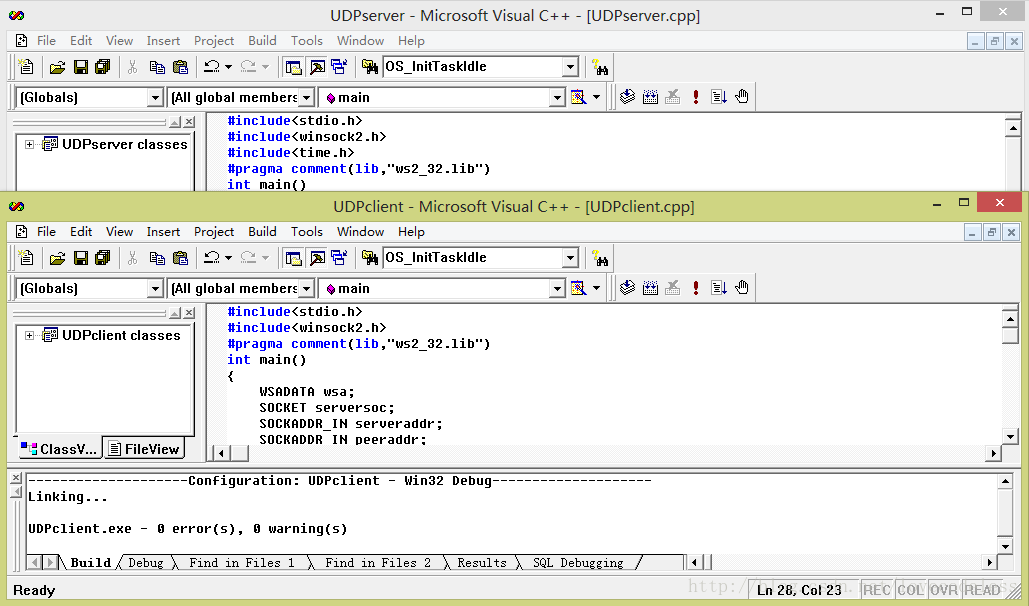Image resolution: width=1029 pixels, height=606 pixels.
Task: Click Redo icon in UDPclient toolbar
Action: pos(248,258)
